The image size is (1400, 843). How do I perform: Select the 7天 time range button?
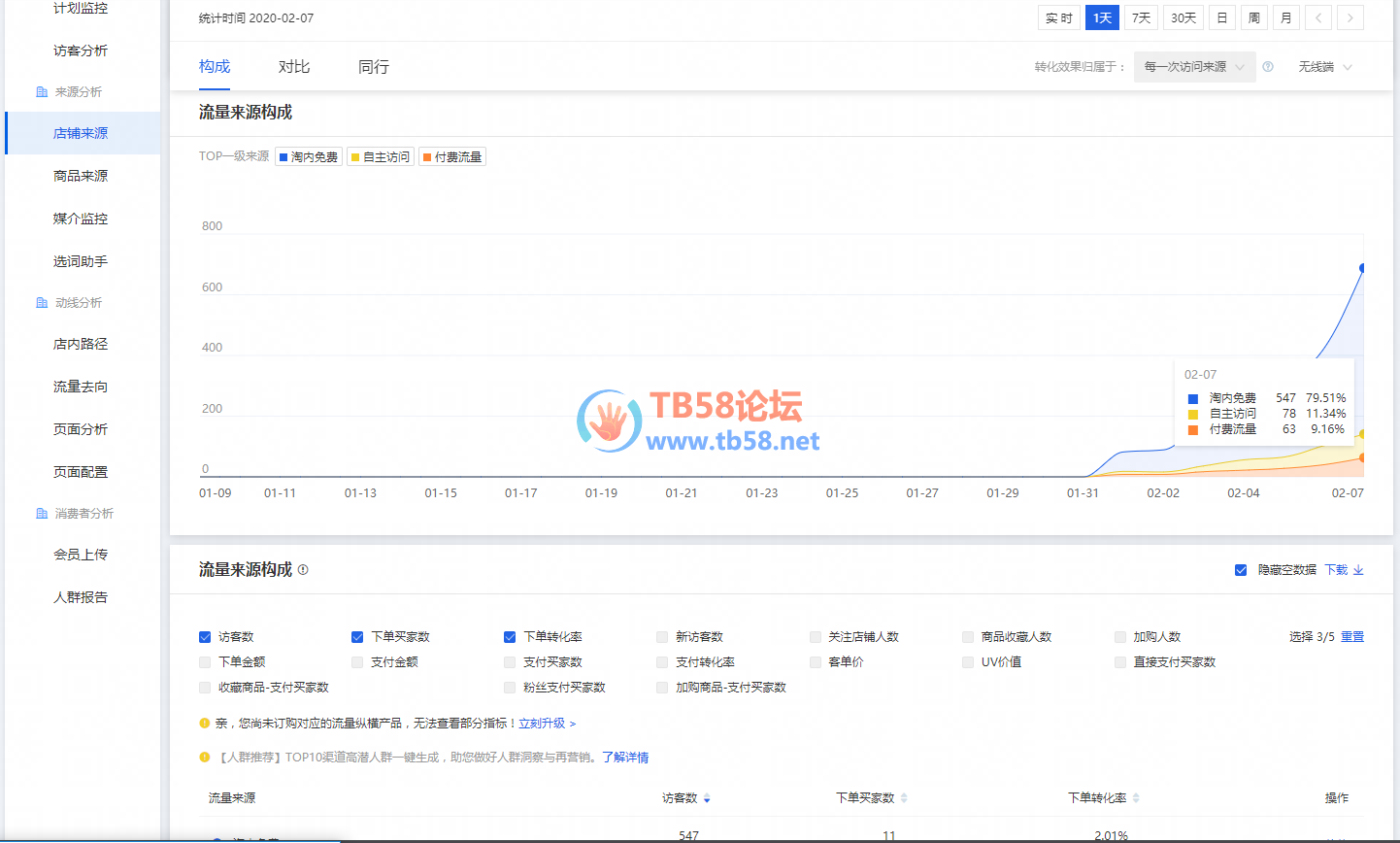1141,17
